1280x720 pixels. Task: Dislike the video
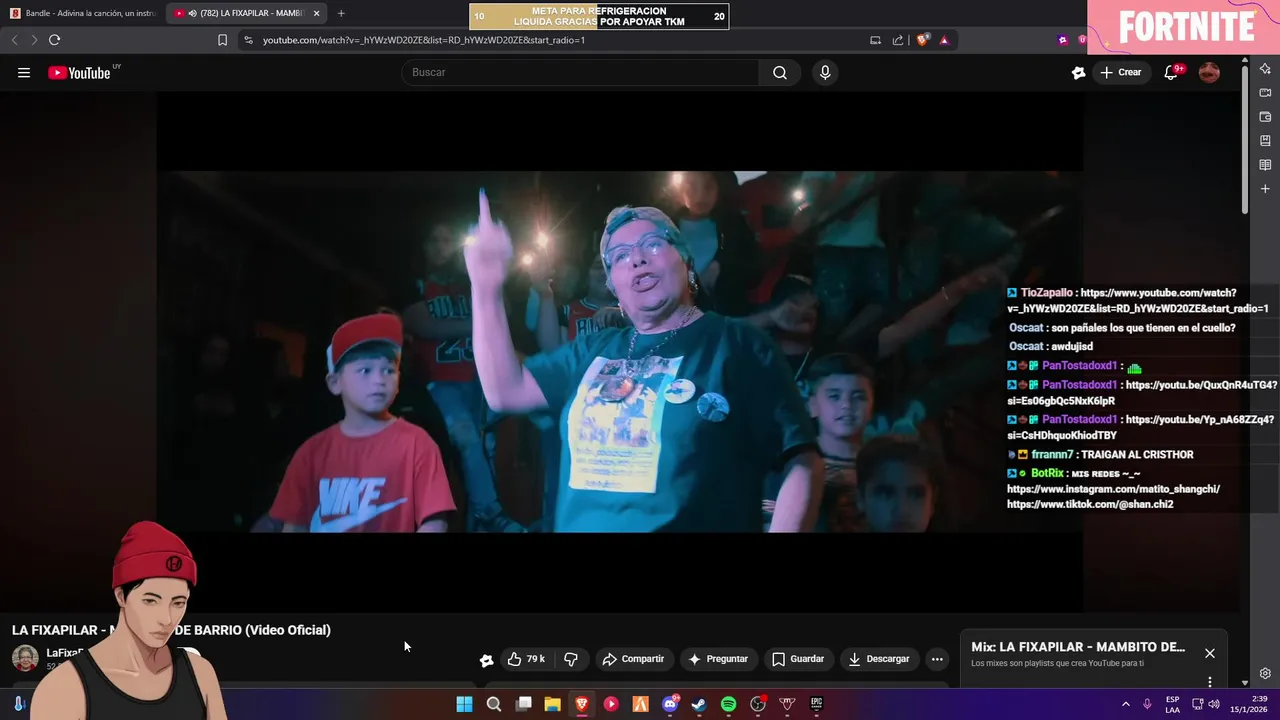pos(571,659)
